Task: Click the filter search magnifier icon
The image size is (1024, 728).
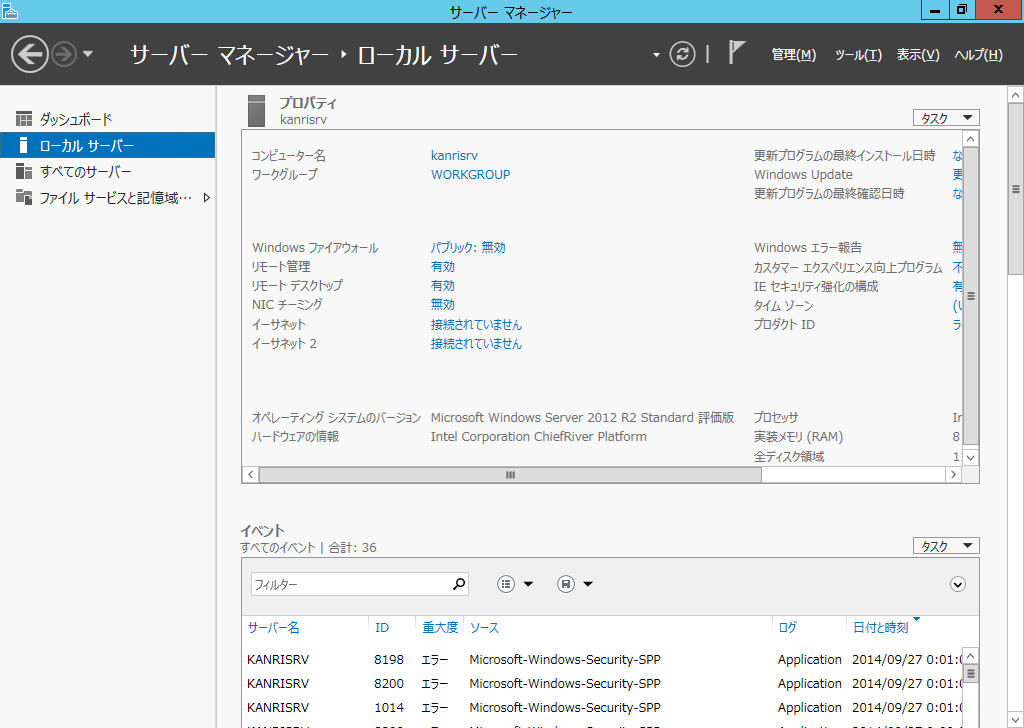Action: [459, 584]
